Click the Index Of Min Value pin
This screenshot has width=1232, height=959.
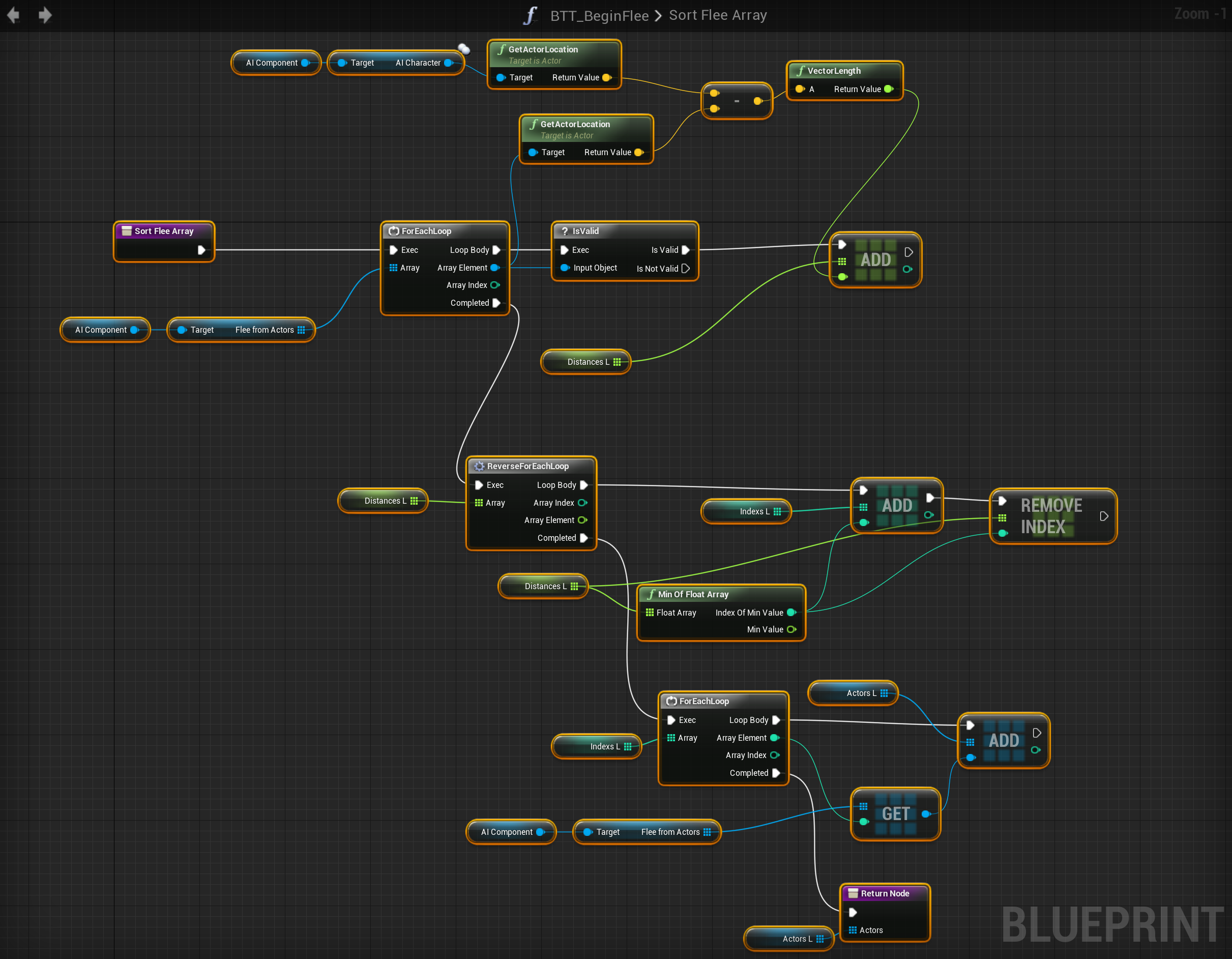pos(791,613)
